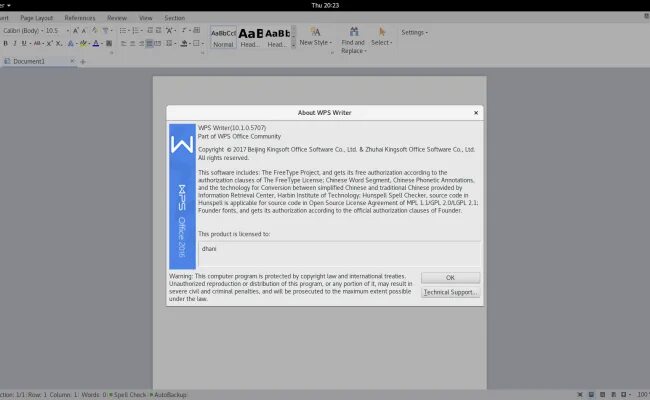
Task: Open the 10.5 font size dropdown
Action: click(x=68, y=31)
